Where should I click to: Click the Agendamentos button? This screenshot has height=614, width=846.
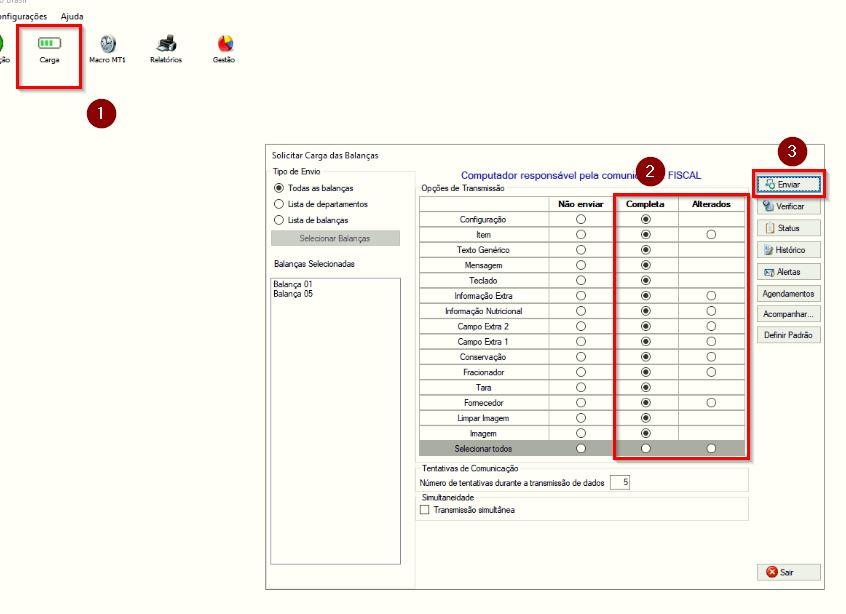789,294
